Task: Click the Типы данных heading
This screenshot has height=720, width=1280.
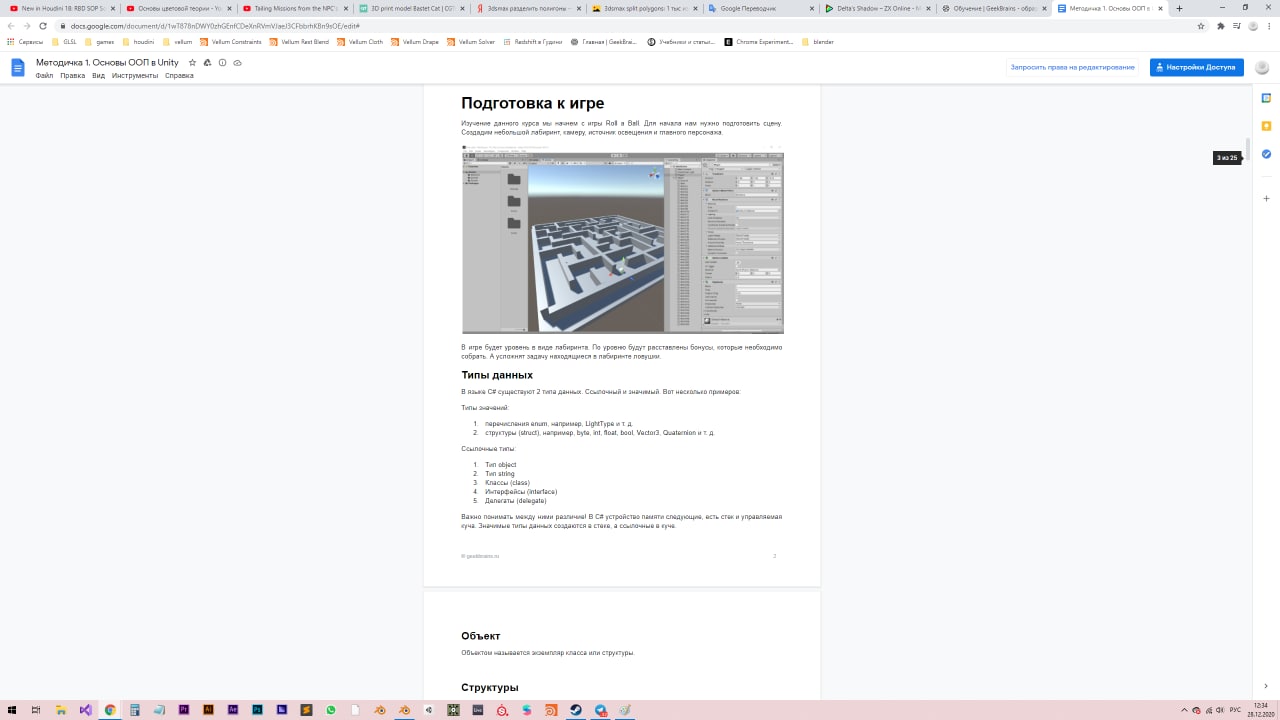Action: click(497, 375)
